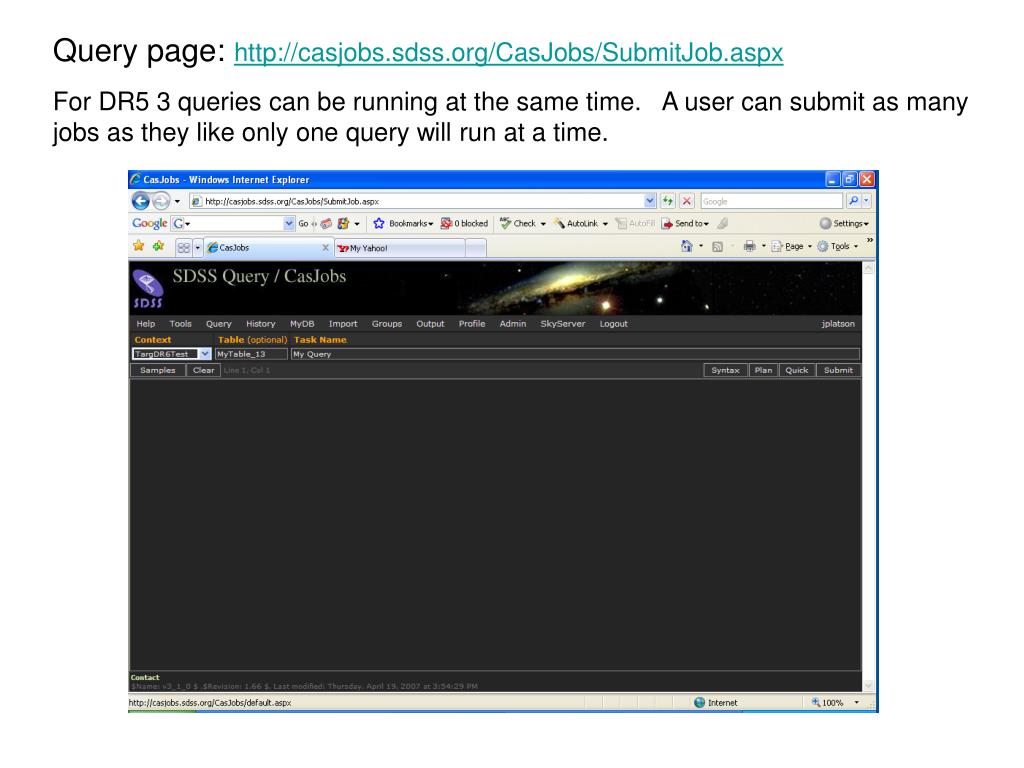Open the Groups menu item

click(x=387, y=324)
